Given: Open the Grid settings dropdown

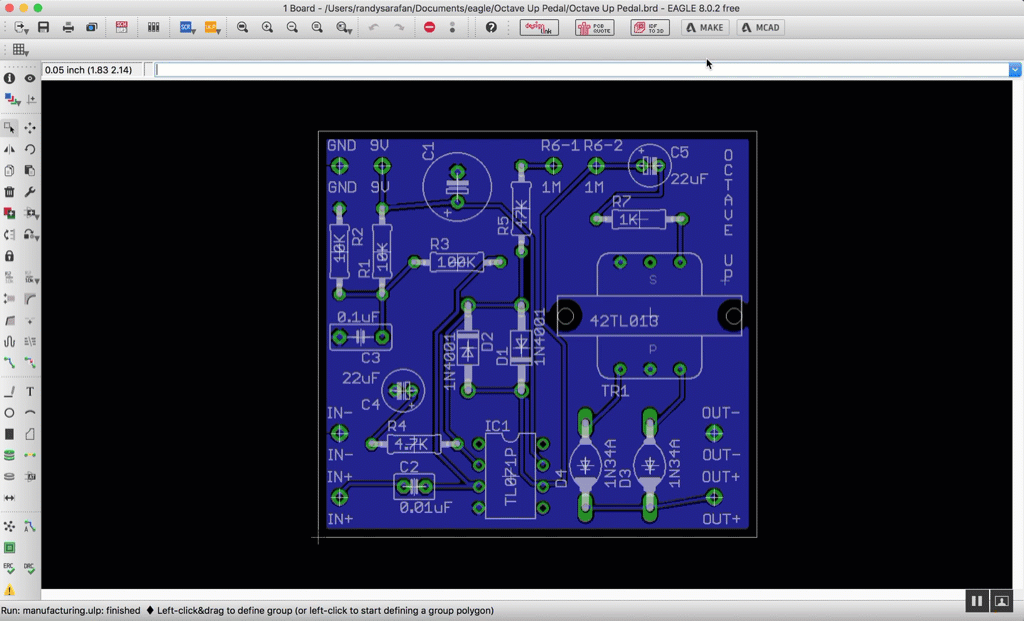Looking at the screenshot, I should [20, 50].
